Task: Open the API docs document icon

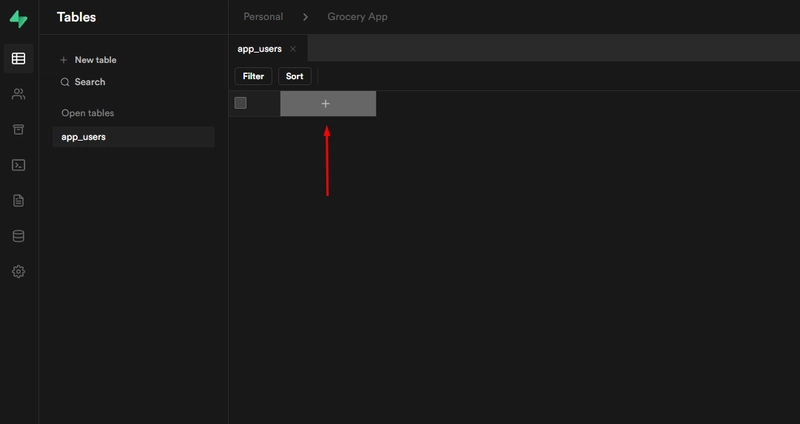Action: 18,201
